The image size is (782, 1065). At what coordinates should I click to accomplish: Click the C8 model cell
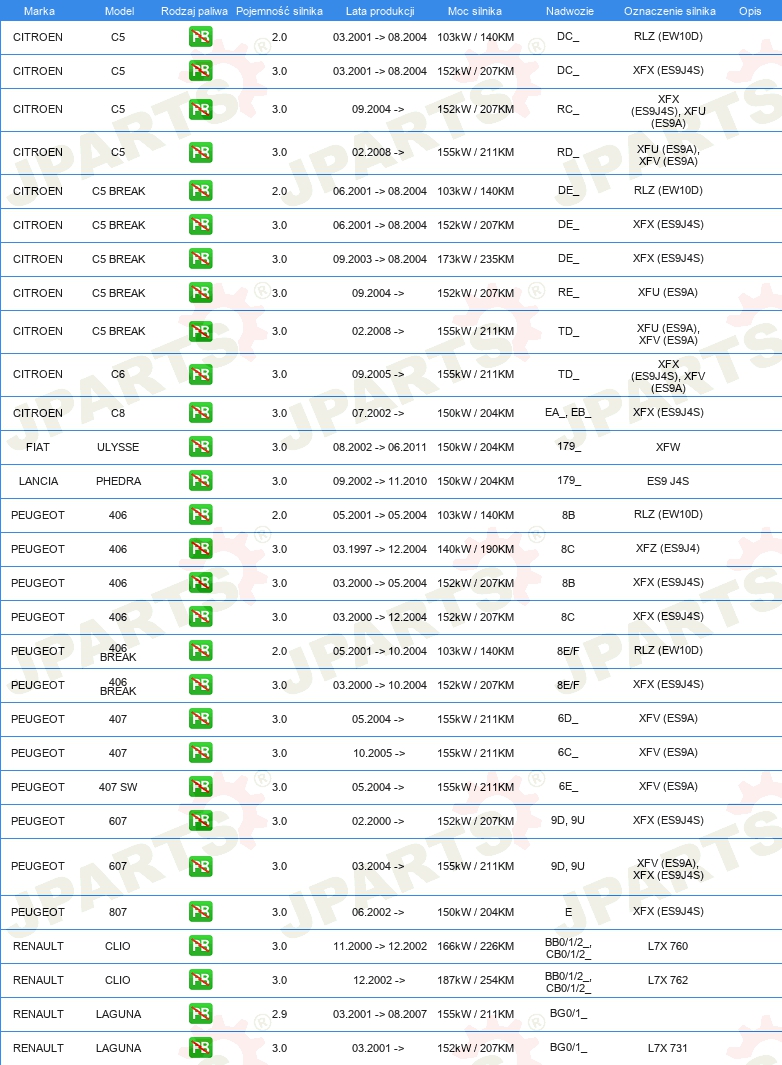(118, 413)
